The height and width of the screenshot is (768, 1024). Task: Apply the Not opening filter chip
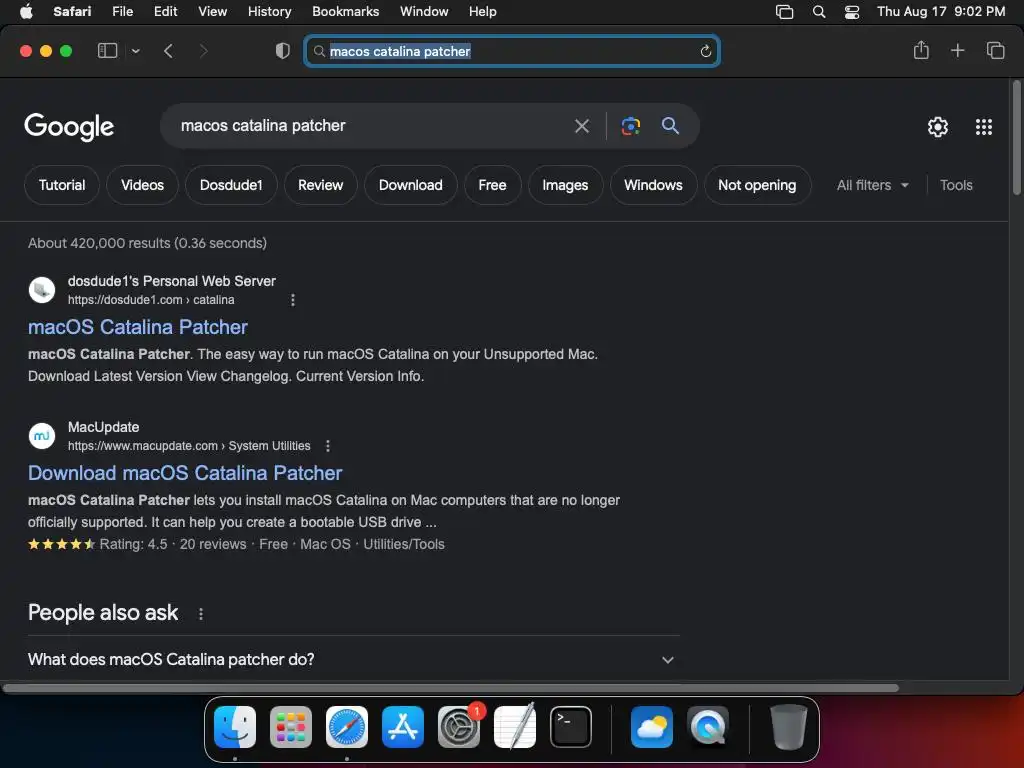coord(758,185)
